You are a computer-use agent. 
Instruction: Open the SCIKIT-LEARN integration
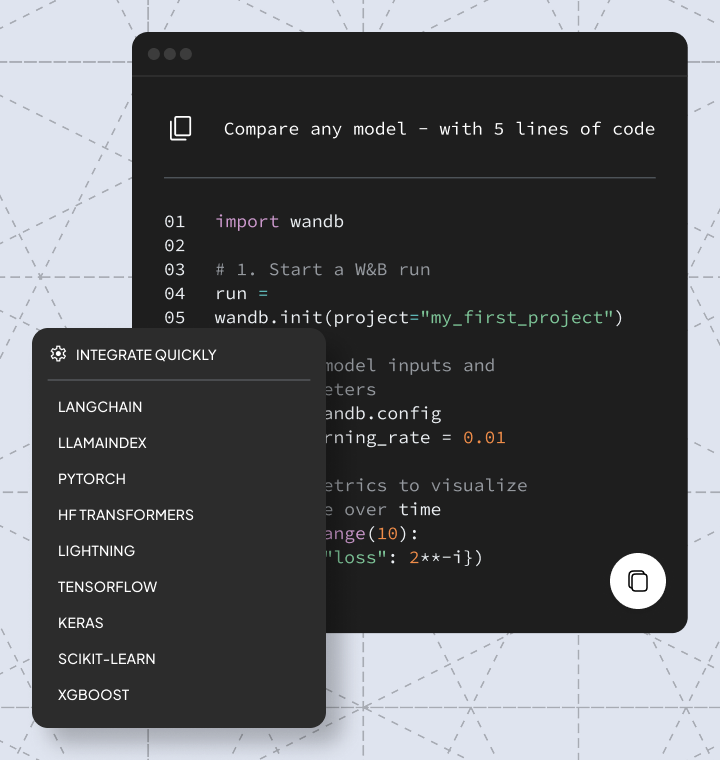click(107, 659)
